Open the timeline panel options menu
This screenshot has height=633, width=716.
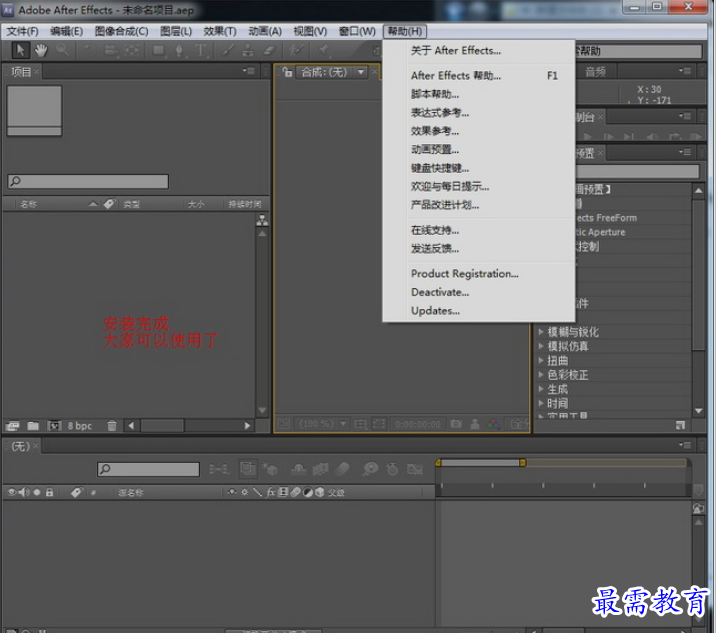[685, 445]
